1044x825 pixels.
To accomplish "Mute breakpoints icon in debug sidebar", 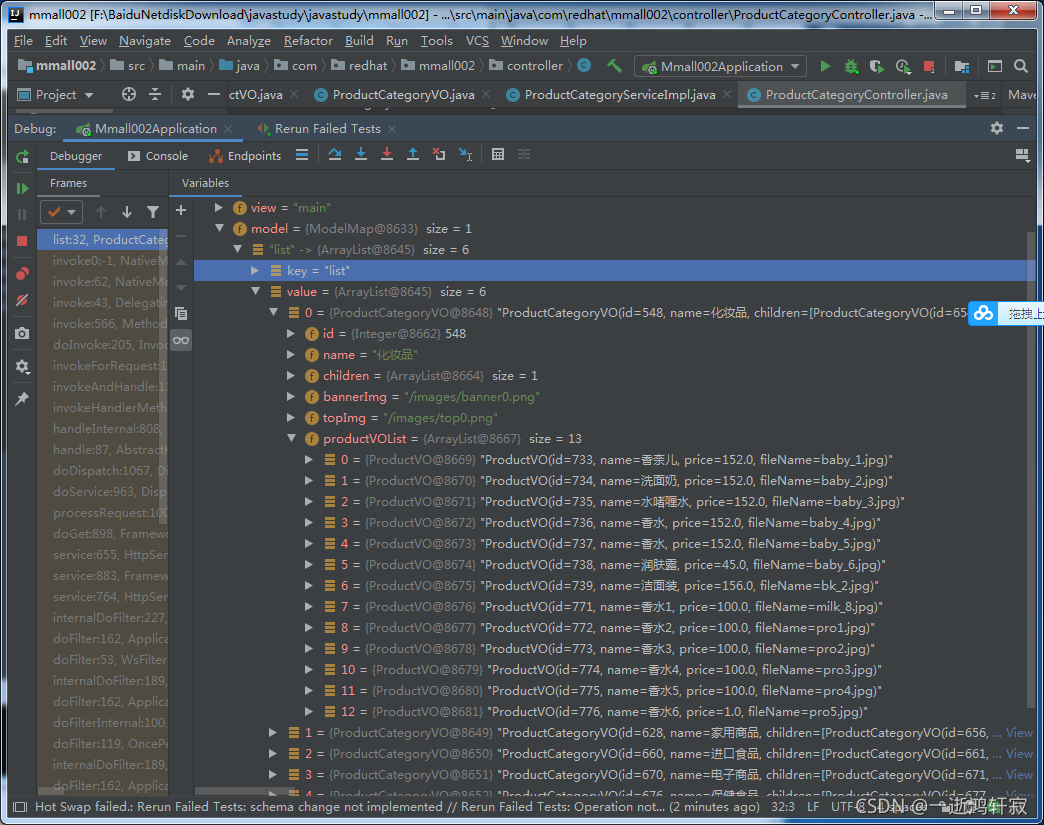I will pyautogui.click(x=22, y=300).
